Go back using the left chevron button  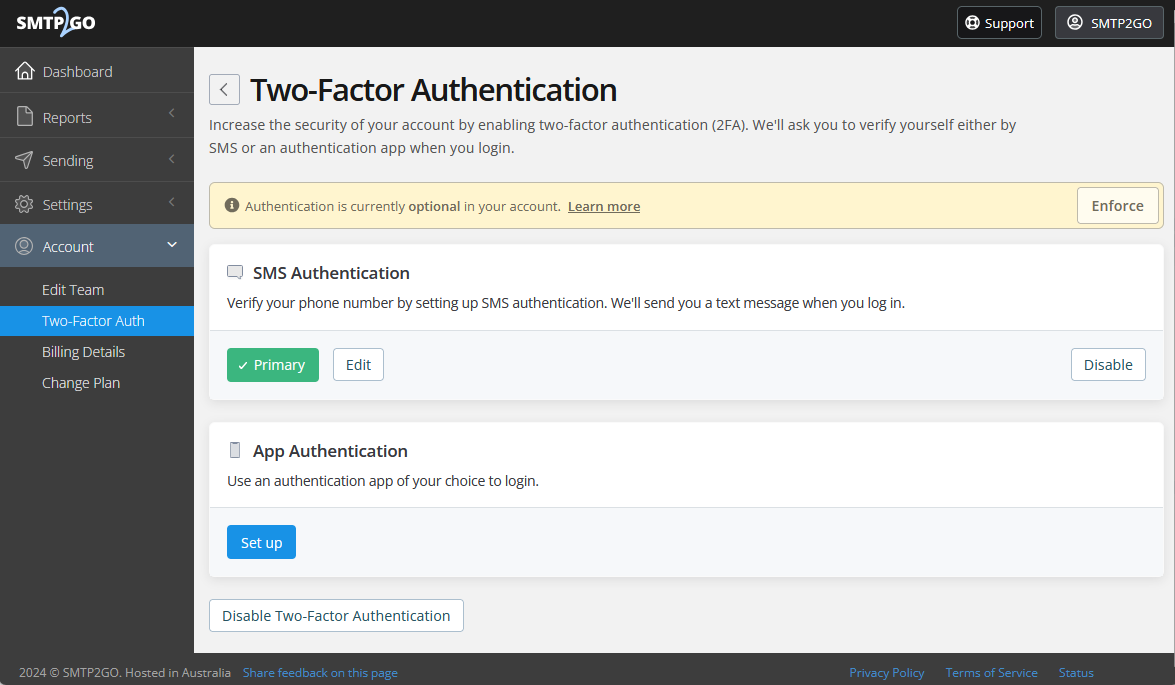(x=224, y=89)
